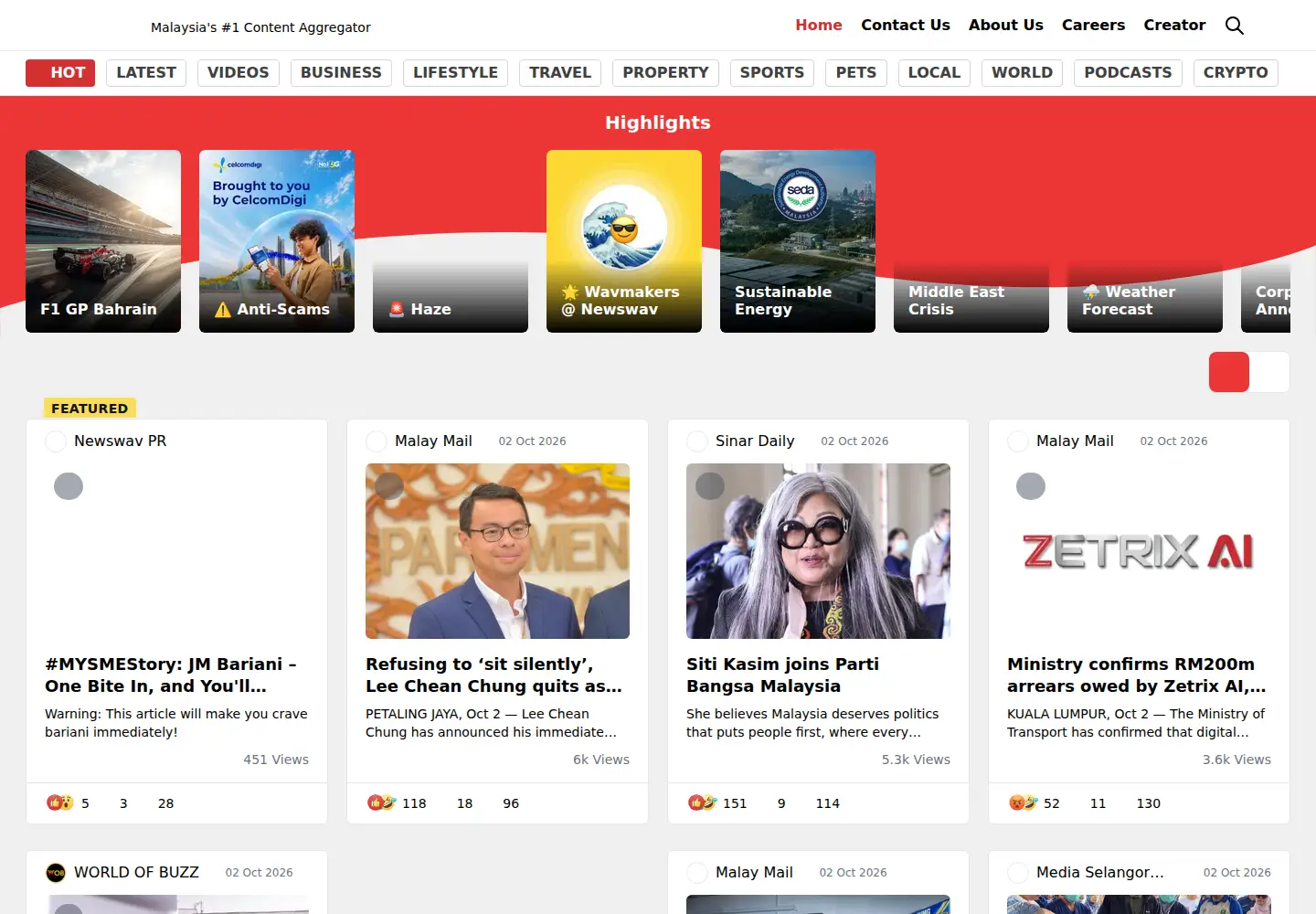Screen dimensions: 1316x914
Task: Go to the BUSINESS category tab
Action: (341, 73)
